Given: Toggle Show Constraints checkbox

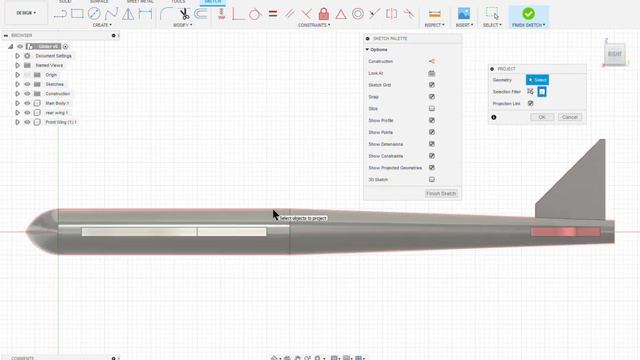Looking at the screenshot, I should [431, 156].
